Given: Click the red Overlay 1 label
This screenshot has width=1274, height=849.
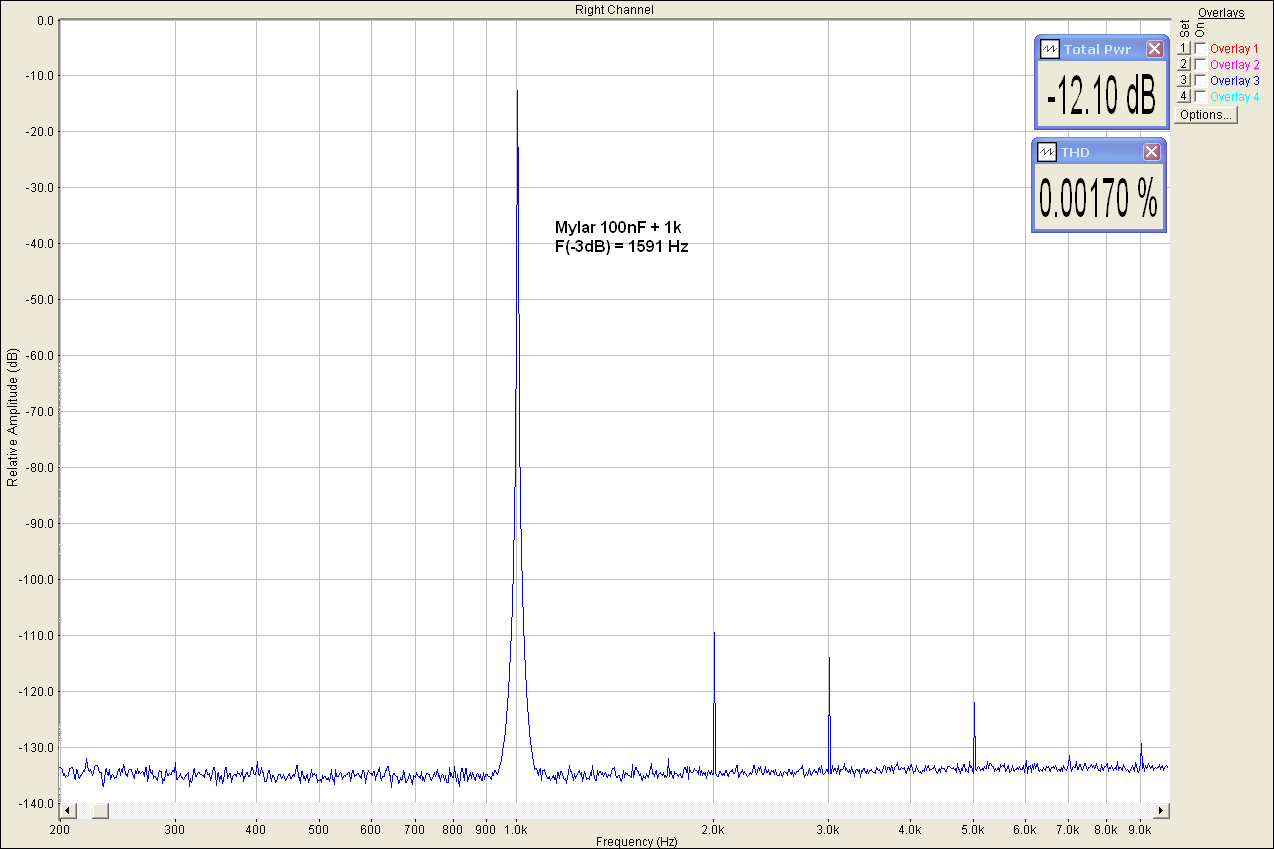Looking at the screenshot, I should point(1234,48).
